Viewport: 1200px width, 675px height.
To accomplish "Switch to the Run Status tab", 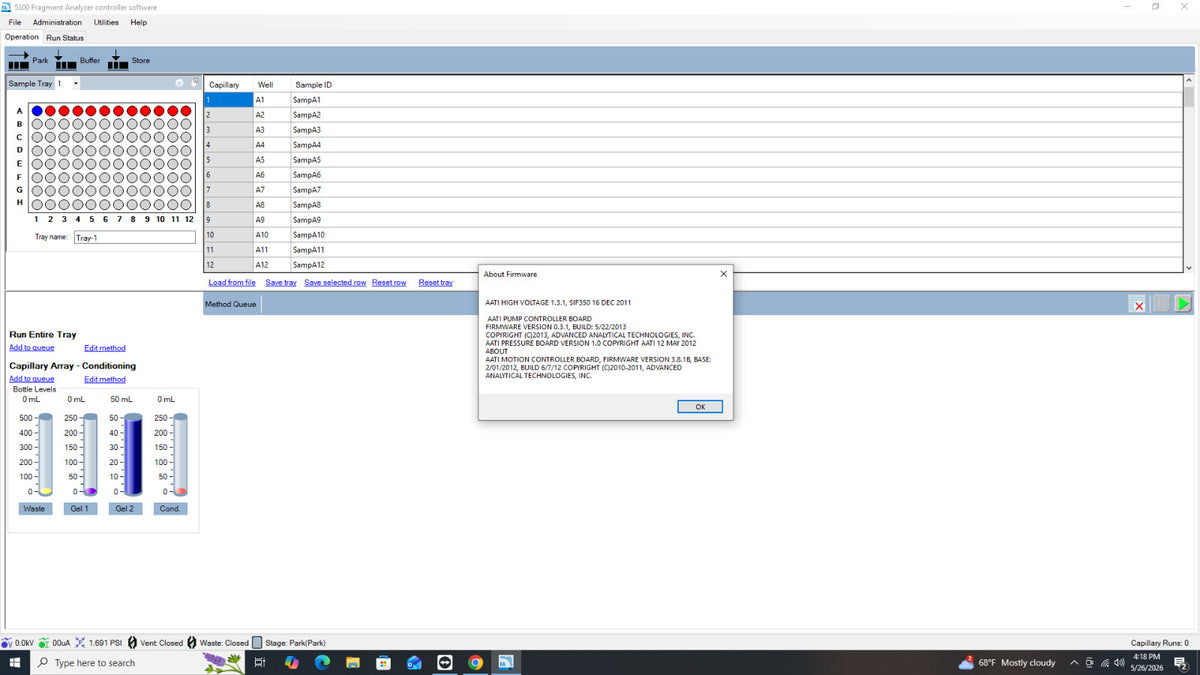I will 66,38.
